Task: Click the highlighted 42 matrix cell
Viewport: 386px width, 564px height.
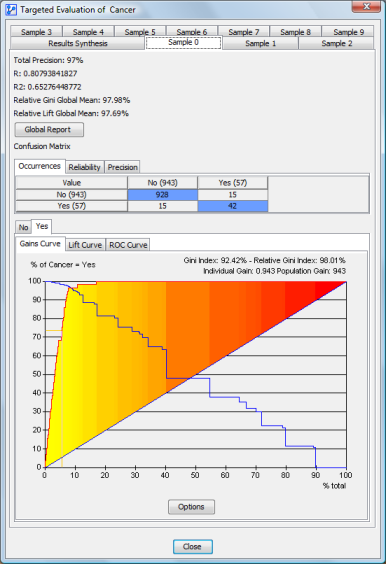Action: 232,206
